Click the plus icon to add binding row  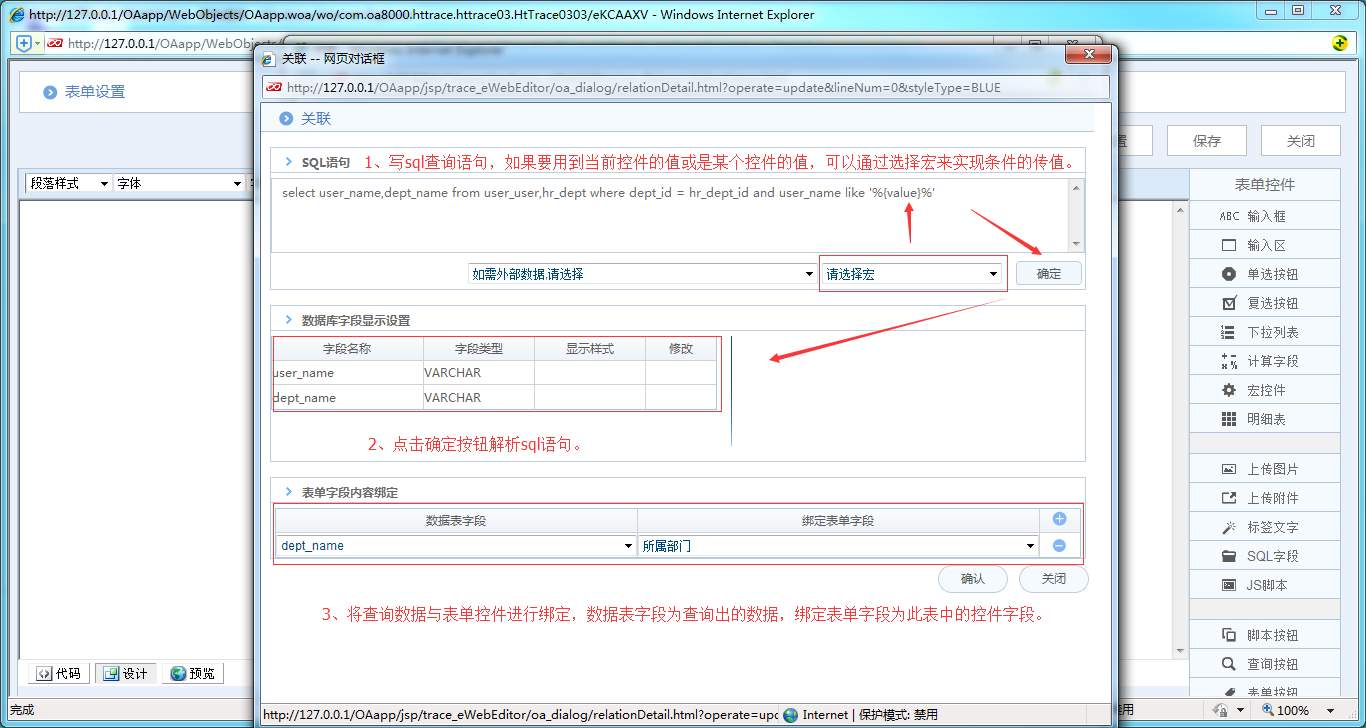pyautogui.click(x=1060, y=519)
